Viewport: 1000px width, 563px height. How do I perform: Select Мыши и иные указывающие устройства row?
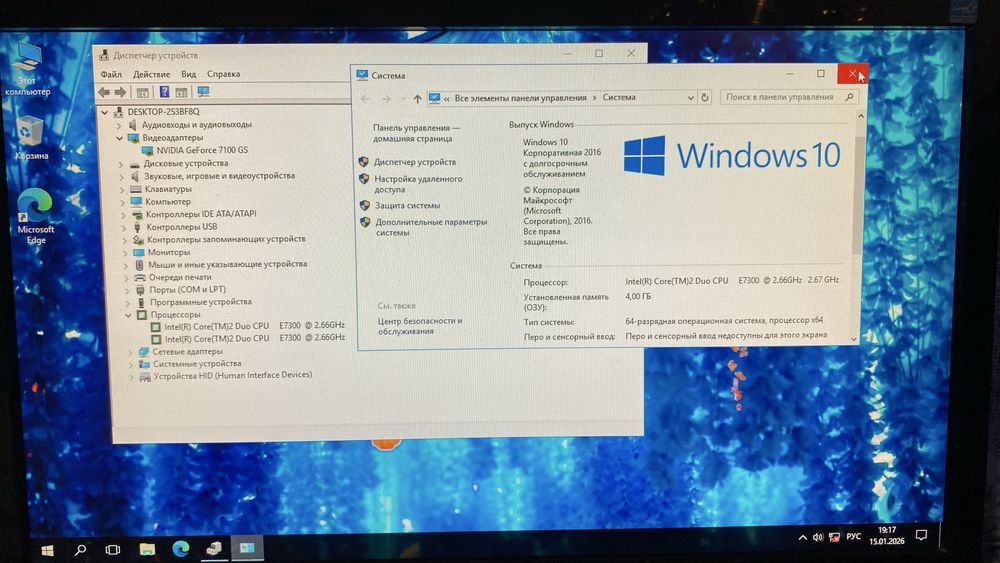click(227, 264)
